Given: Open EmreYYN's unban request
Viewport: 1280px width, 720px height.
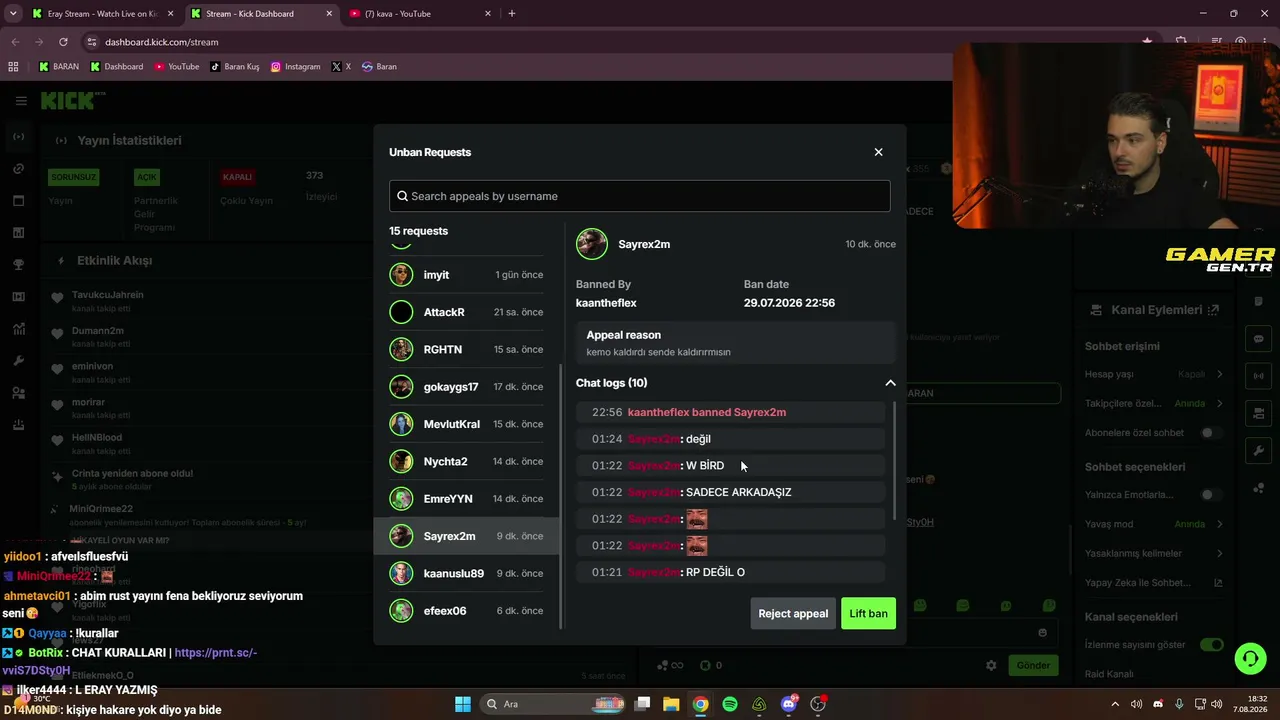Looking at the screenshot, I should [x=467, y=499].
